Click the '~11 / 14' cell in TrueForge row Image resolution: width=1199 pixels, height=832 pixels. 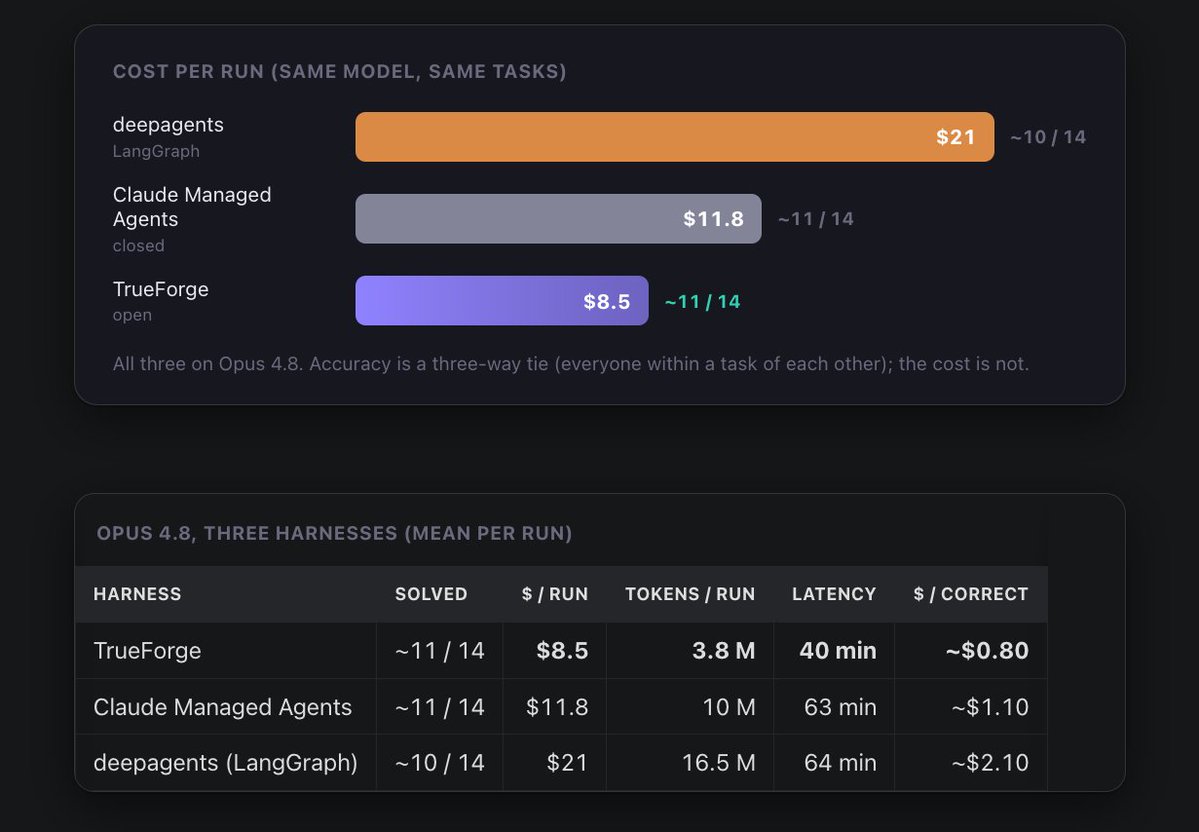pos(440,651)
